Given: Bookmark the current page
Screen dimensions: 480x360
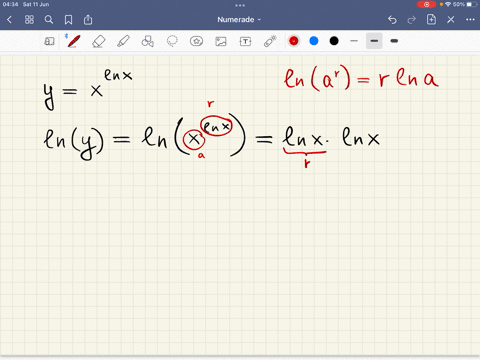Looking at the screenshot, I should [68, 20].
